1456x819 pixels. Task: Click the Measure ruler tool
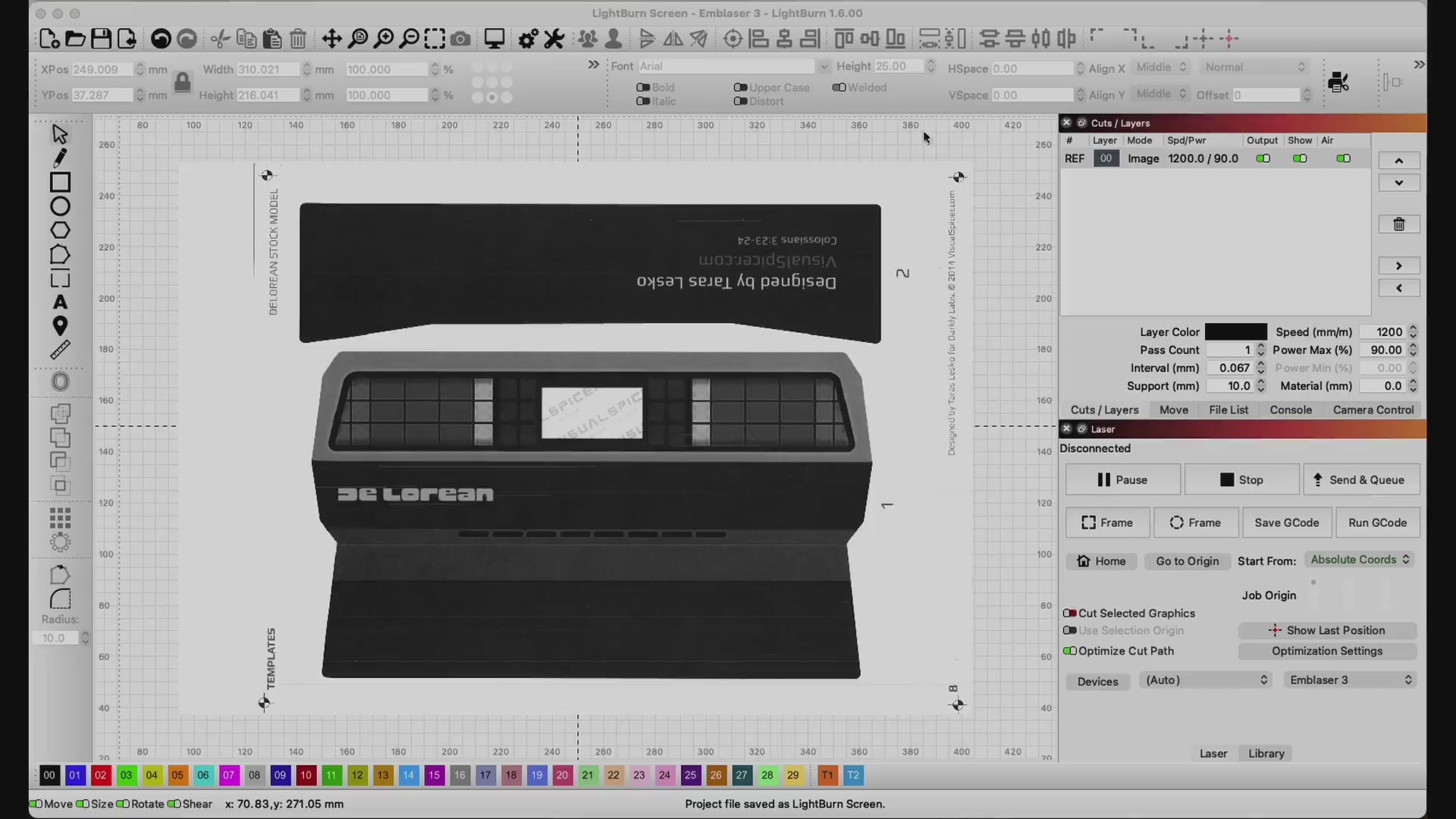[60, 350]
